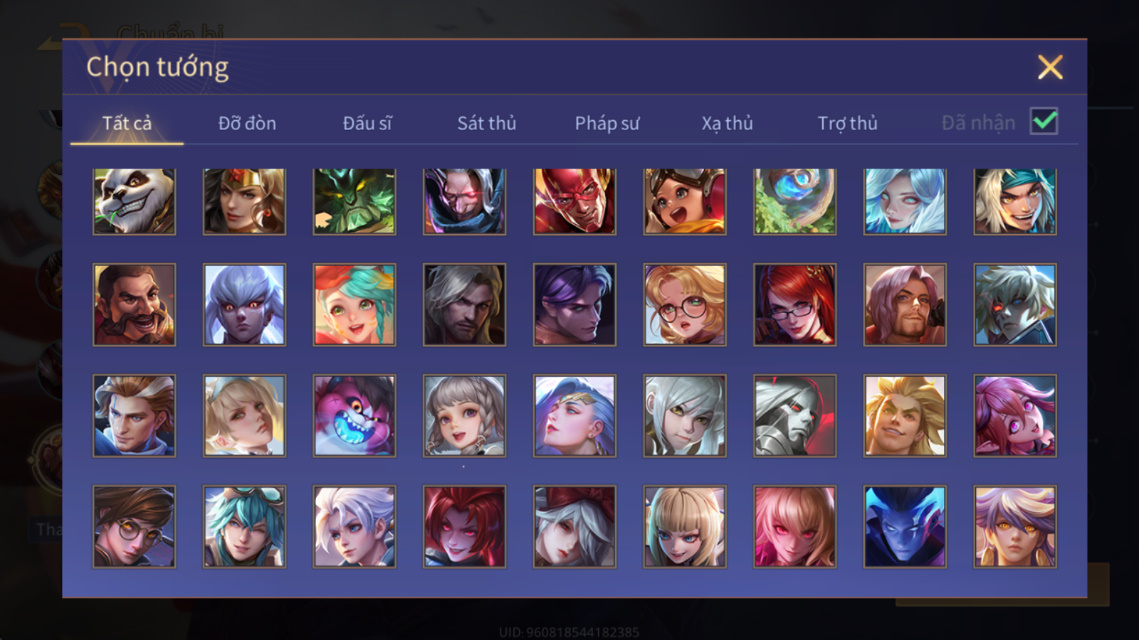Show the Pháp sư heroes tab

click(607, 123)
